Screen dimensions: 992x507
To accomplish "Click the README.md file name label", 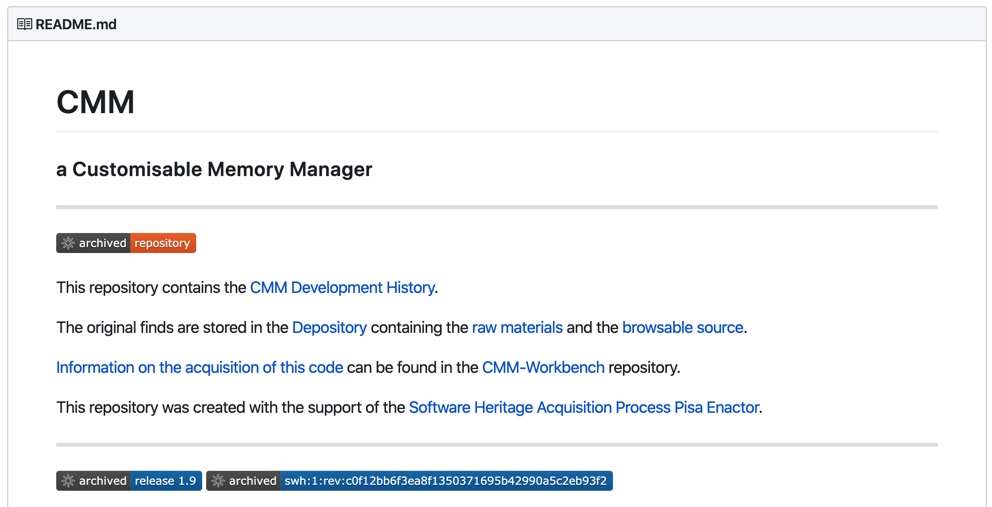I will [x=76, y=24].
